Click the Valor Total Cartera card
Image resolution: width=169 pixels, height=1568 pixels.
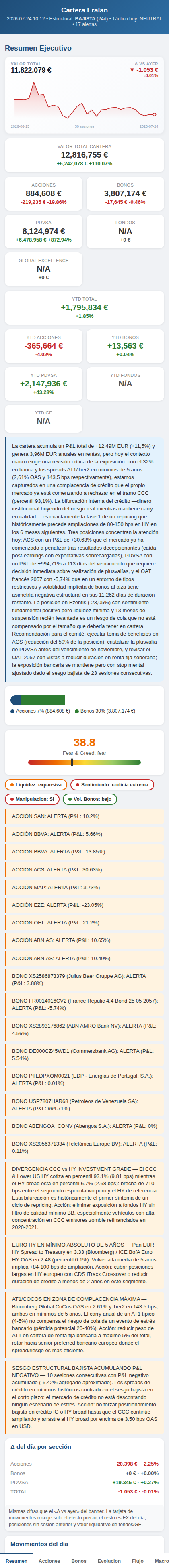(x=84, y=155)
